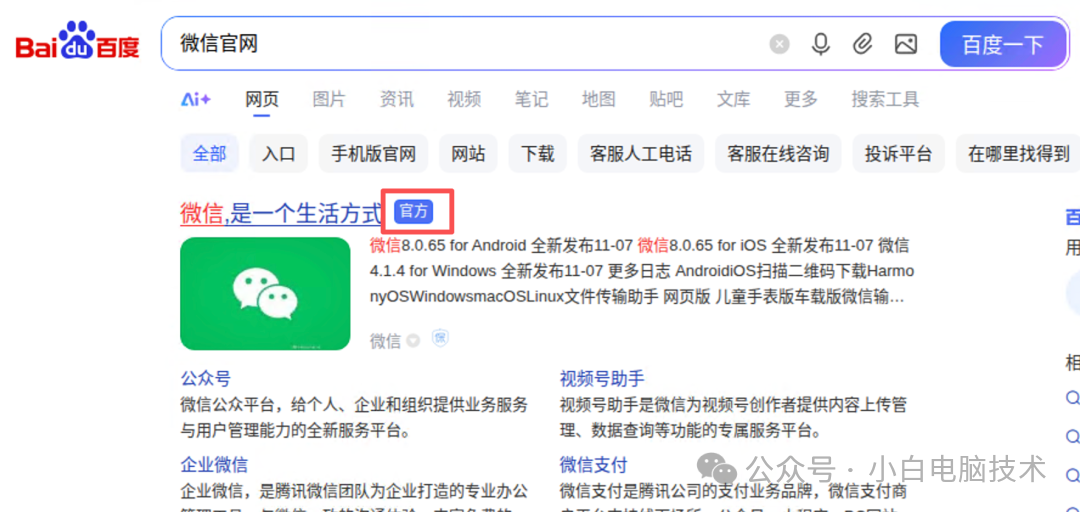Select the 网页 tab
Screen dimensions: 1080x512
click(x=262, y=99)
